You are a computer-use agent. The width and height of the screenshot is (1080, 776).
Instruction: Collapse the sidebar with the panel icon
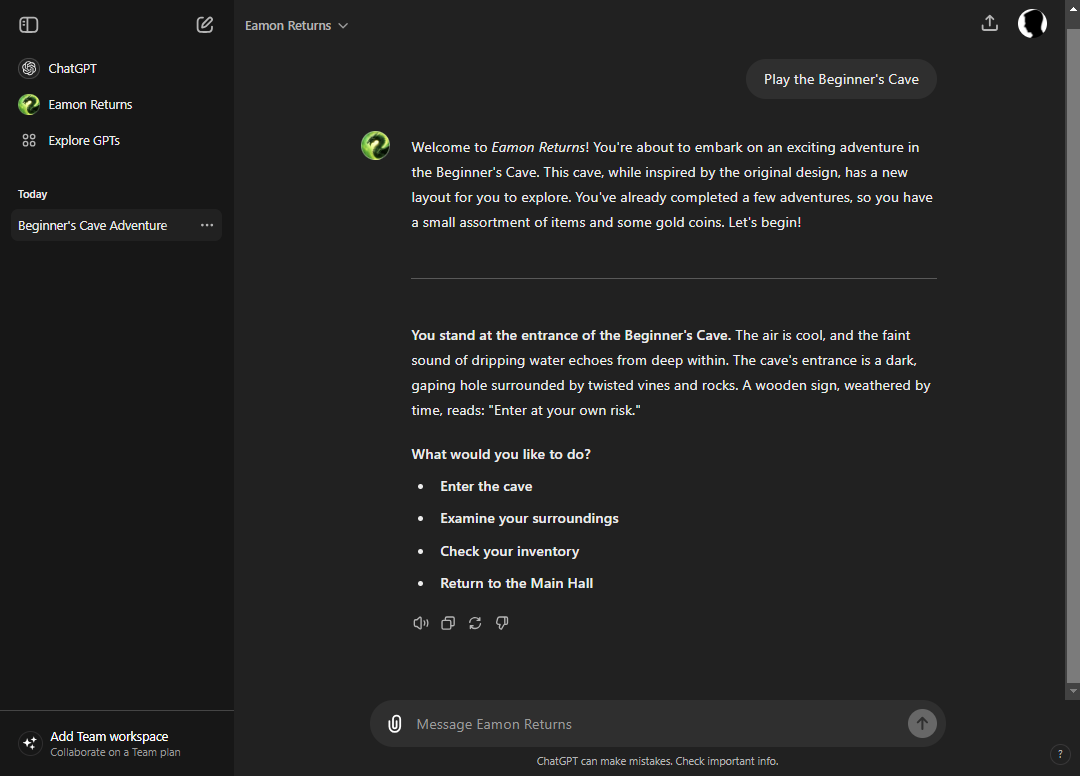tap(28, 25)
